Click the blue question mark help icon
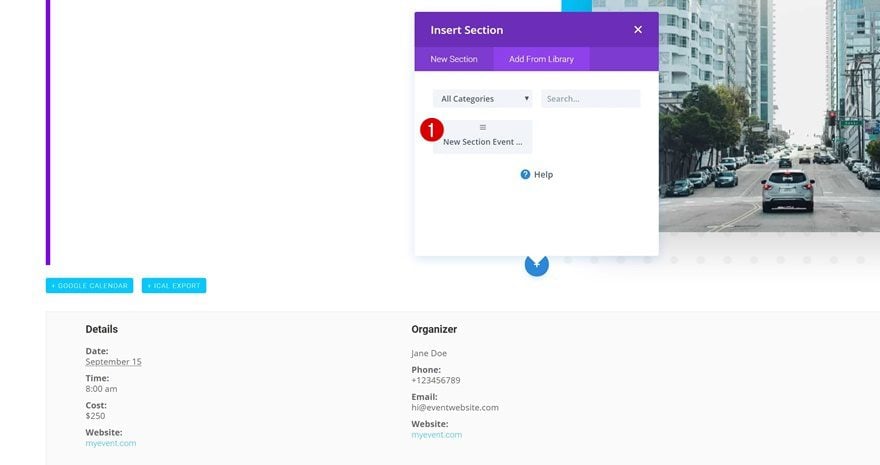This screenshot has width=880, height=465. 525,174
